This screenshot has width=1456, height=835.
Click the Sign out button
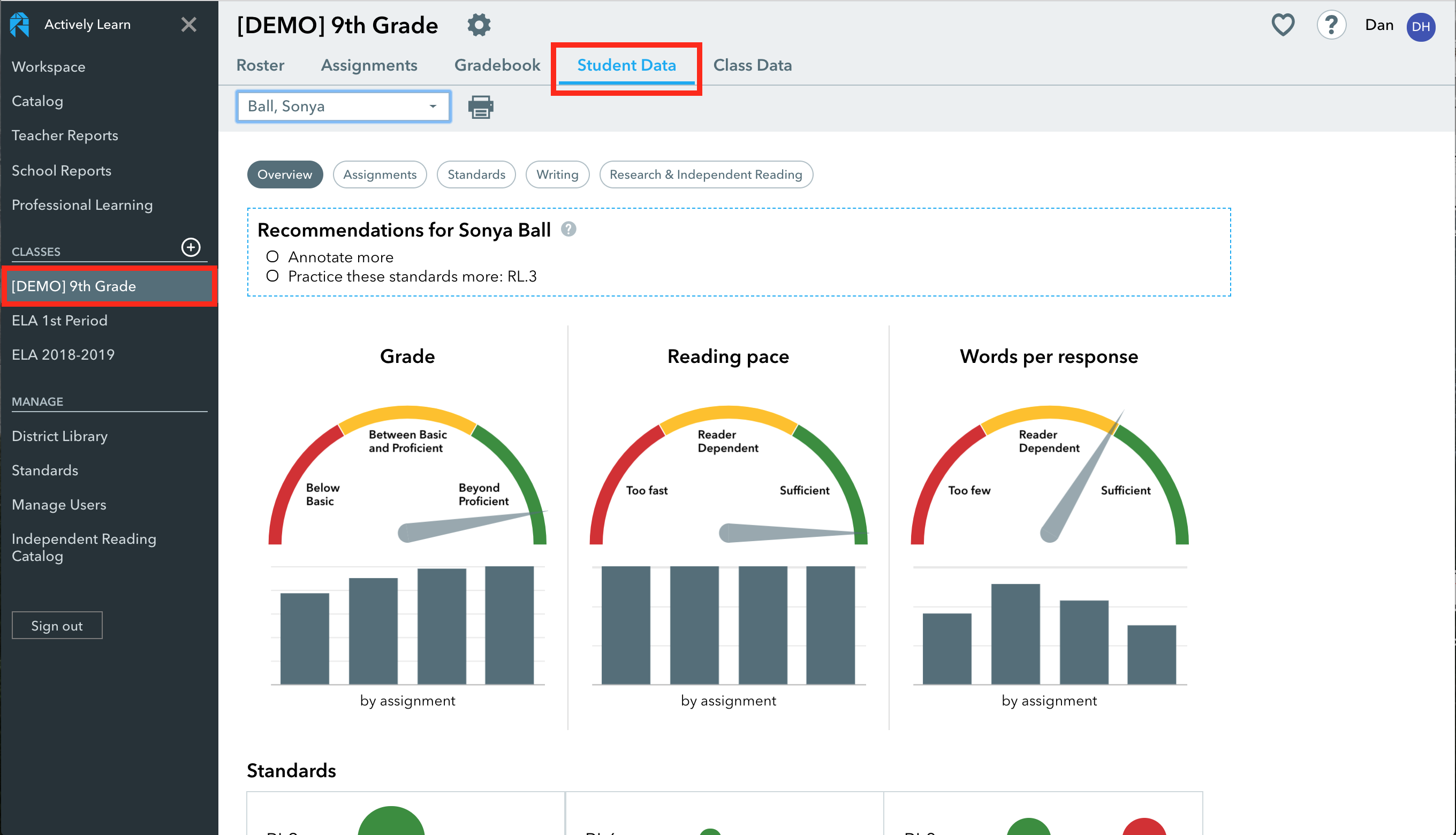[57, 625]
